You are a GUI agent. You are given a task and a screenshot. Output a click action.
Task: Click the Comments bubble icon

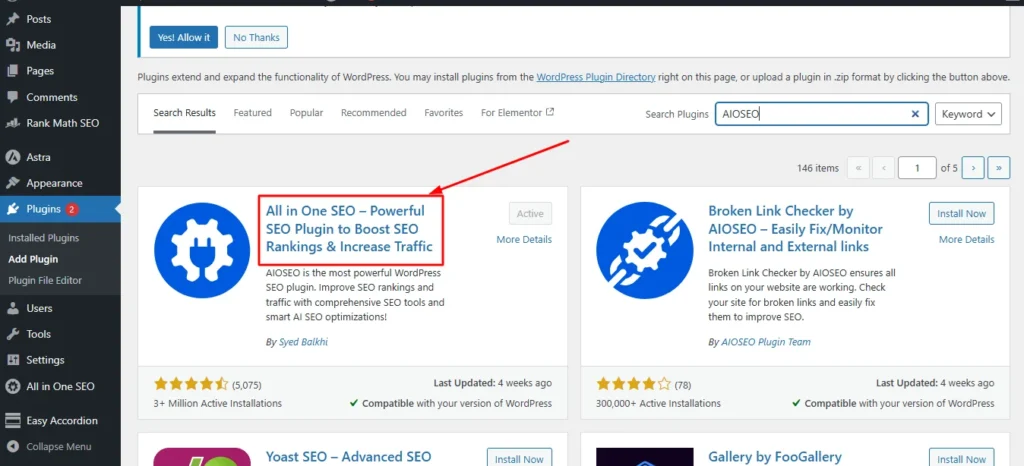(x=12, y=97)
